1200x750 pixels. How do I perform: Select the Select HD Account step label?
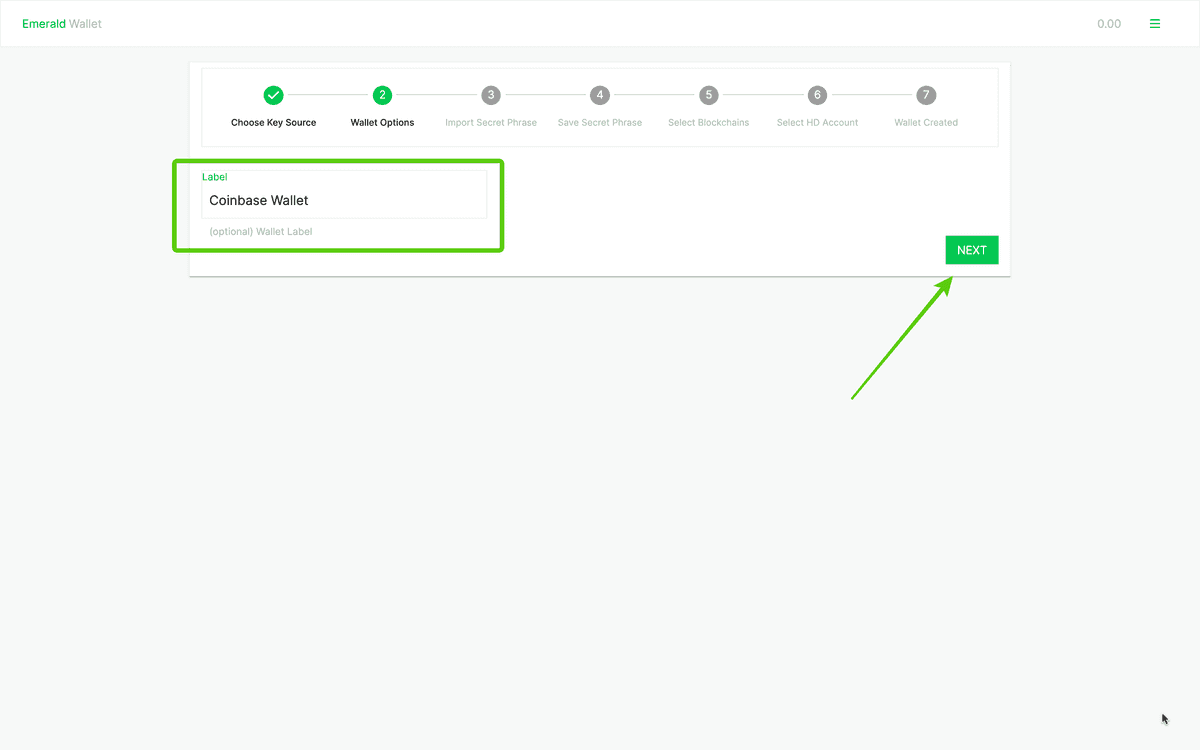pos(817,123)
